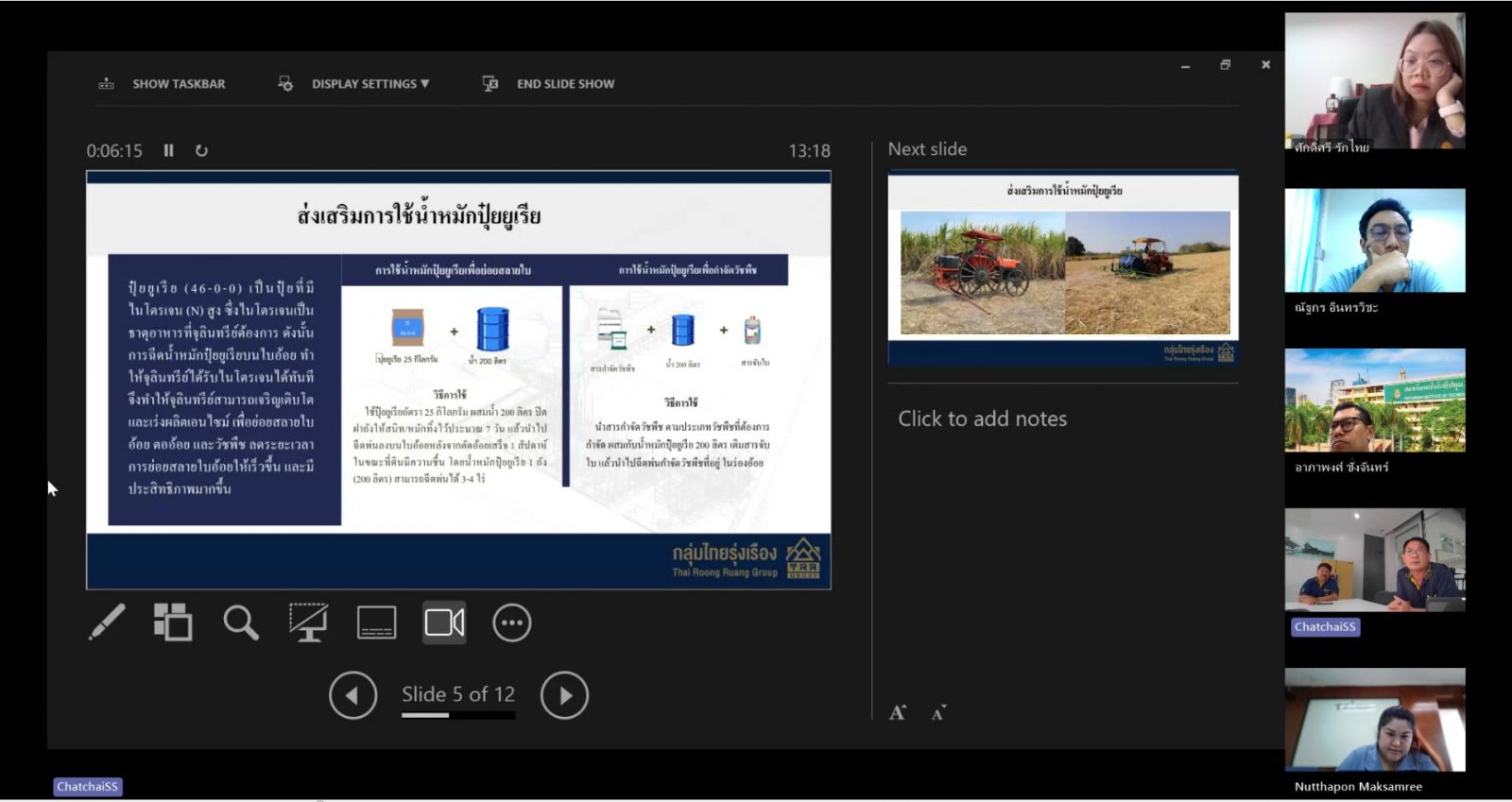Toggle subtitles on the presentation
Viewport: 1512px width, 802px height.
(376, 623)
